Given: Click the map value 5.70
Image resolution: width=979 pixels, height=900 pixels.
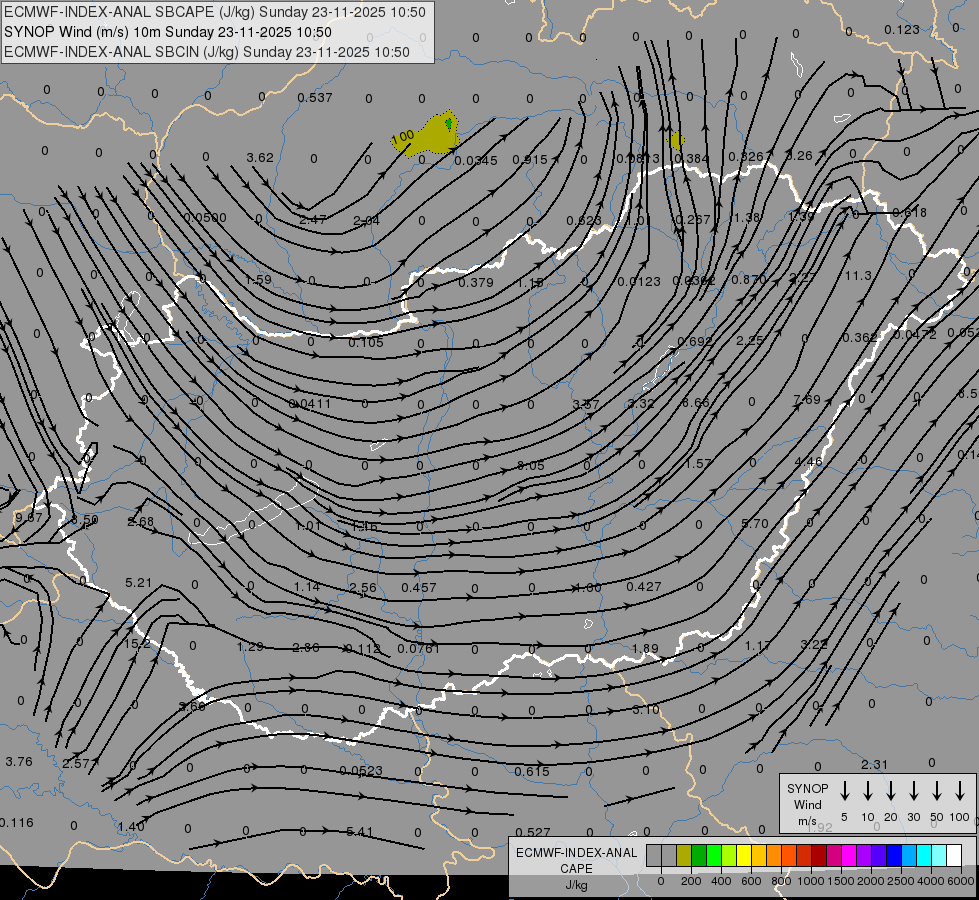Looking at the screenshot, I should pyautogui.click(x=755, y=523).
